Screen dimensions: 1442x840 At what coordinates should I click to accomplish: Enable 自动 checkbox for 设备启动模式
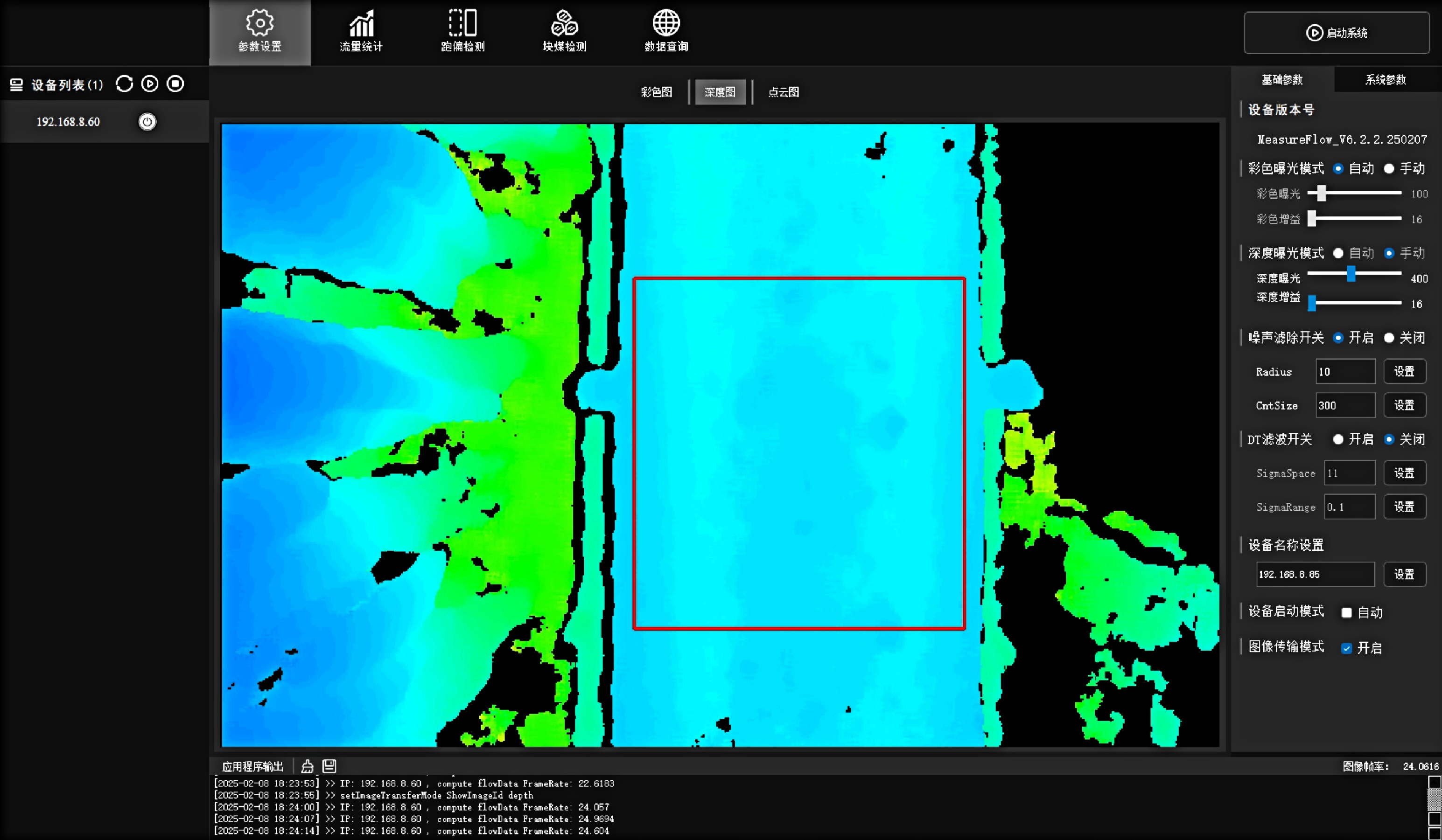1346,613
